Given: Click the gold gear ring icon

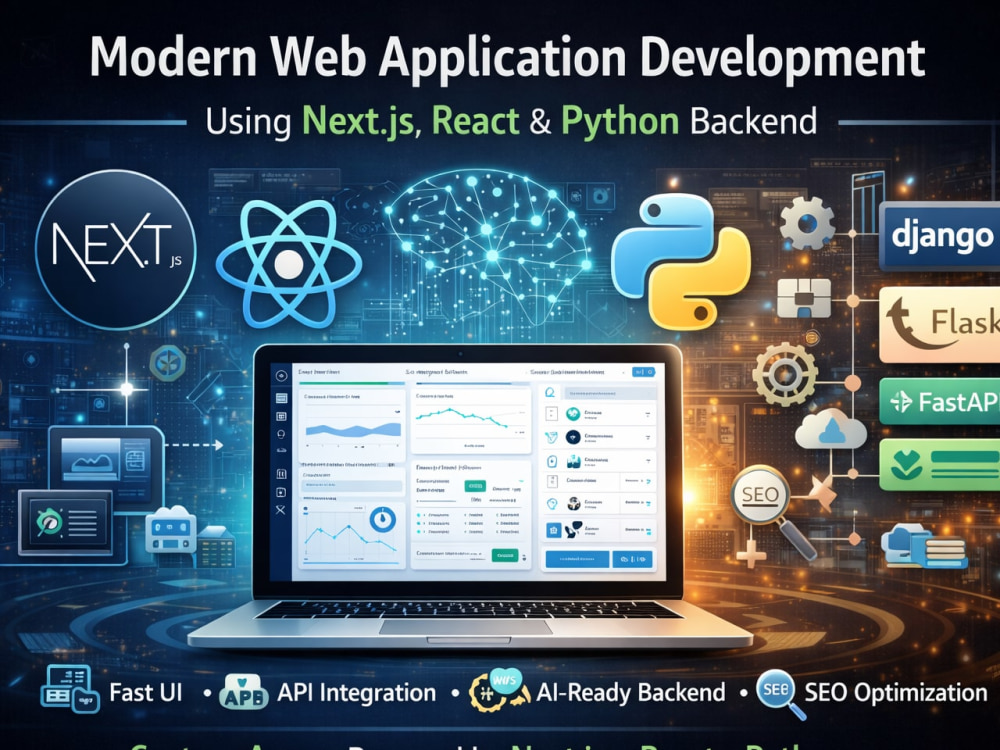Looking at the screenshot, I should [784, 374].
